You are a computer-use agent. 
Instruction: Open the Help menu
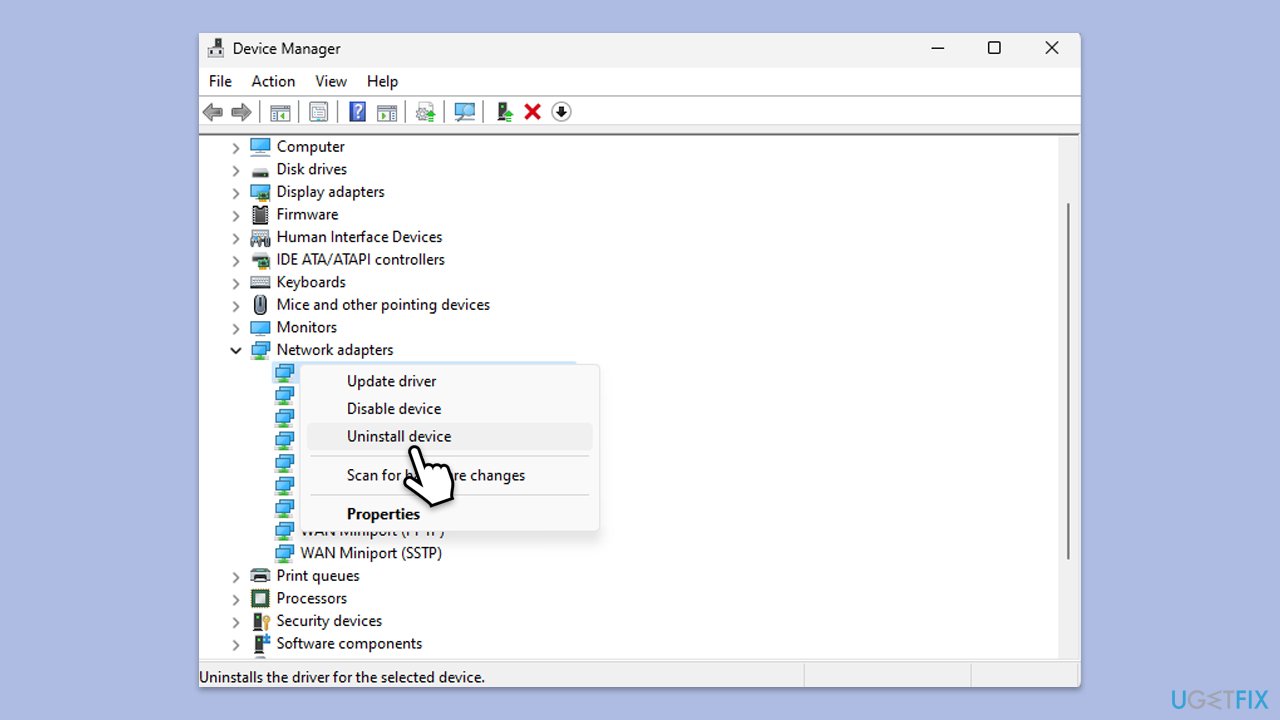[382, 81]
